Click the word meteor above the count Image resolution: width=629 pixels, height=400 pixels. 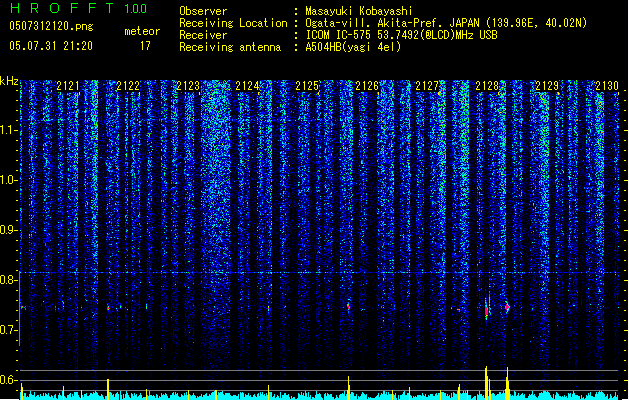[x=142, y=31]
